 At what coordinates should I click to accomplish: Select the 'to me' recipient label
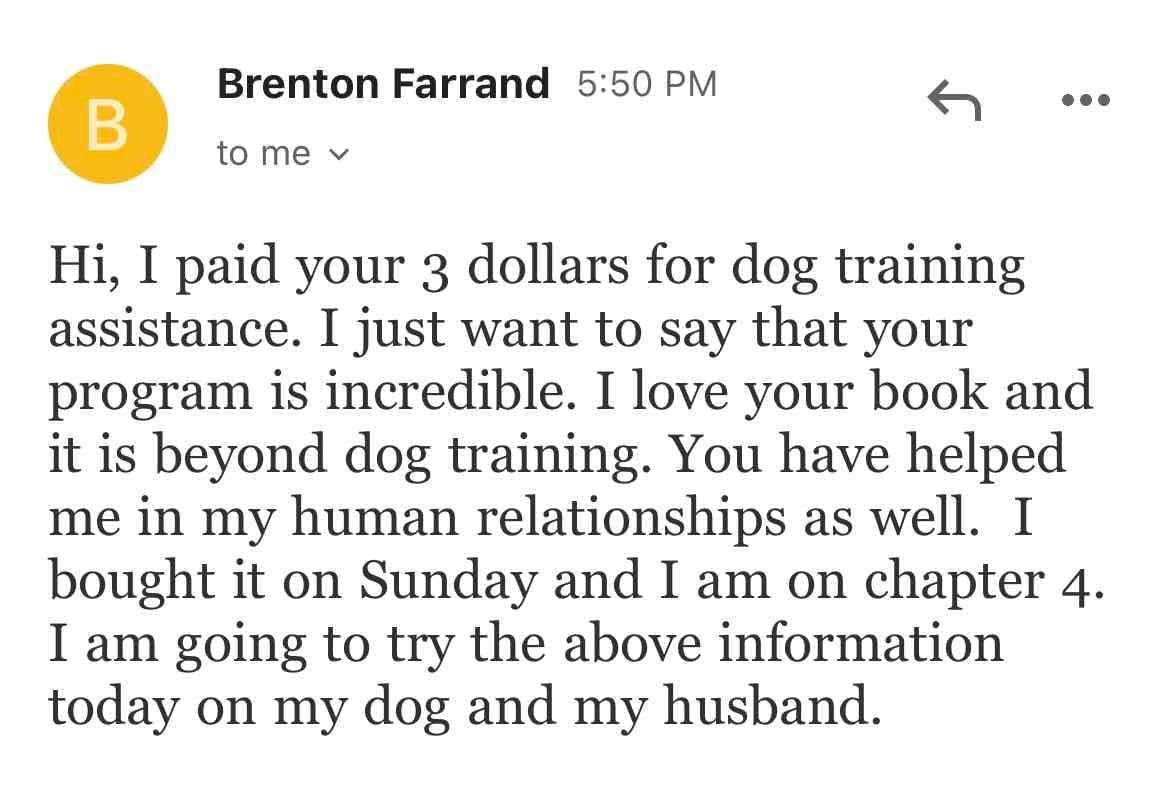[x=263, y=154]
